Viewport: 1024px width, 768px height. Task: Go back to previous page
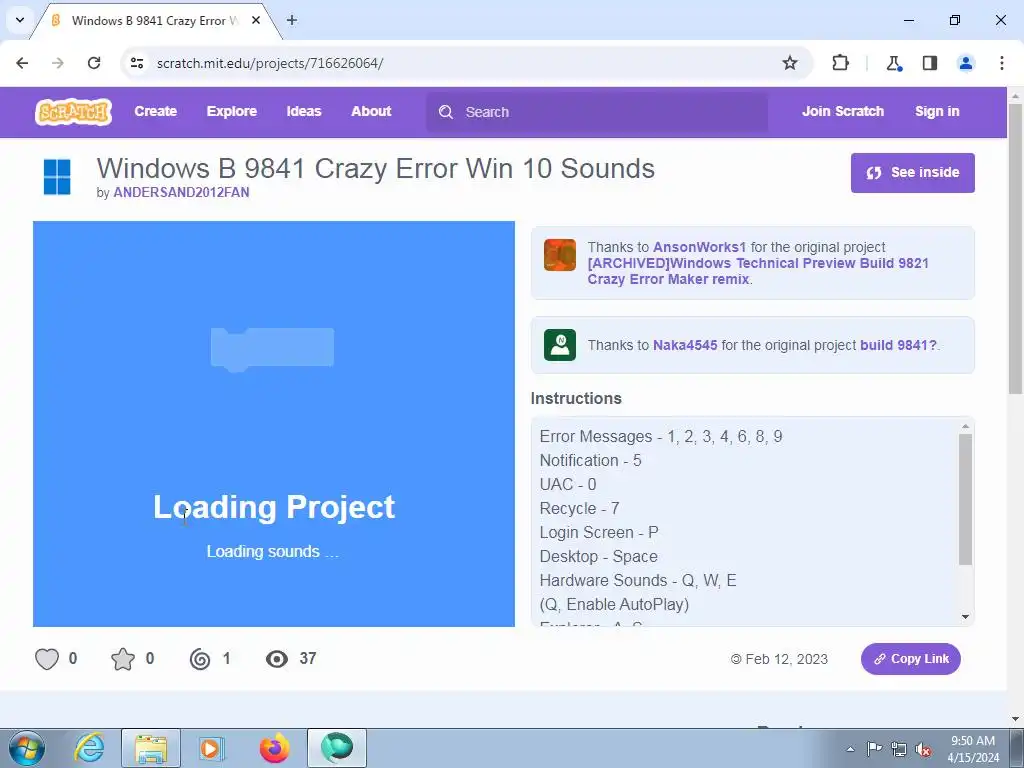pyautogui.click(x=22, y=63)
